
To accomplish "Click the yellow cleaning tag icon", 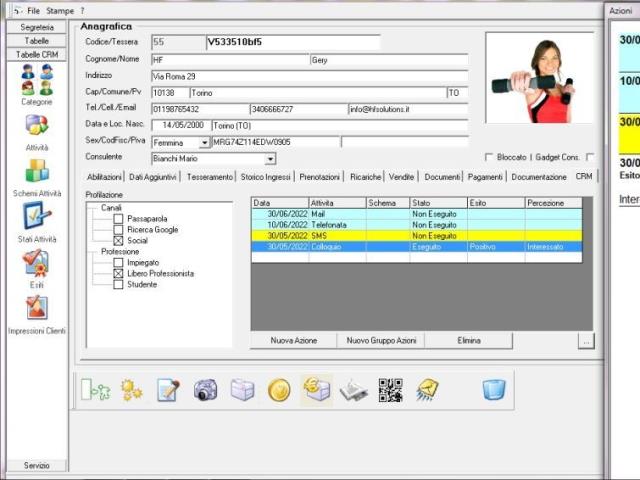I will [427, 390].
